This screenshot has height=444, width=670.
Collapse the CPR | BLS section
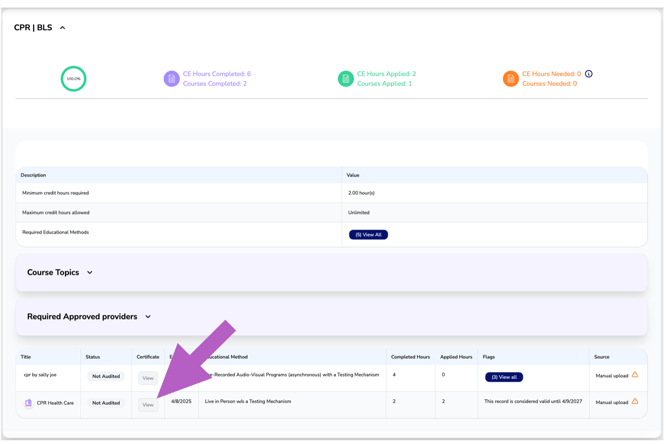pos(62,28)
